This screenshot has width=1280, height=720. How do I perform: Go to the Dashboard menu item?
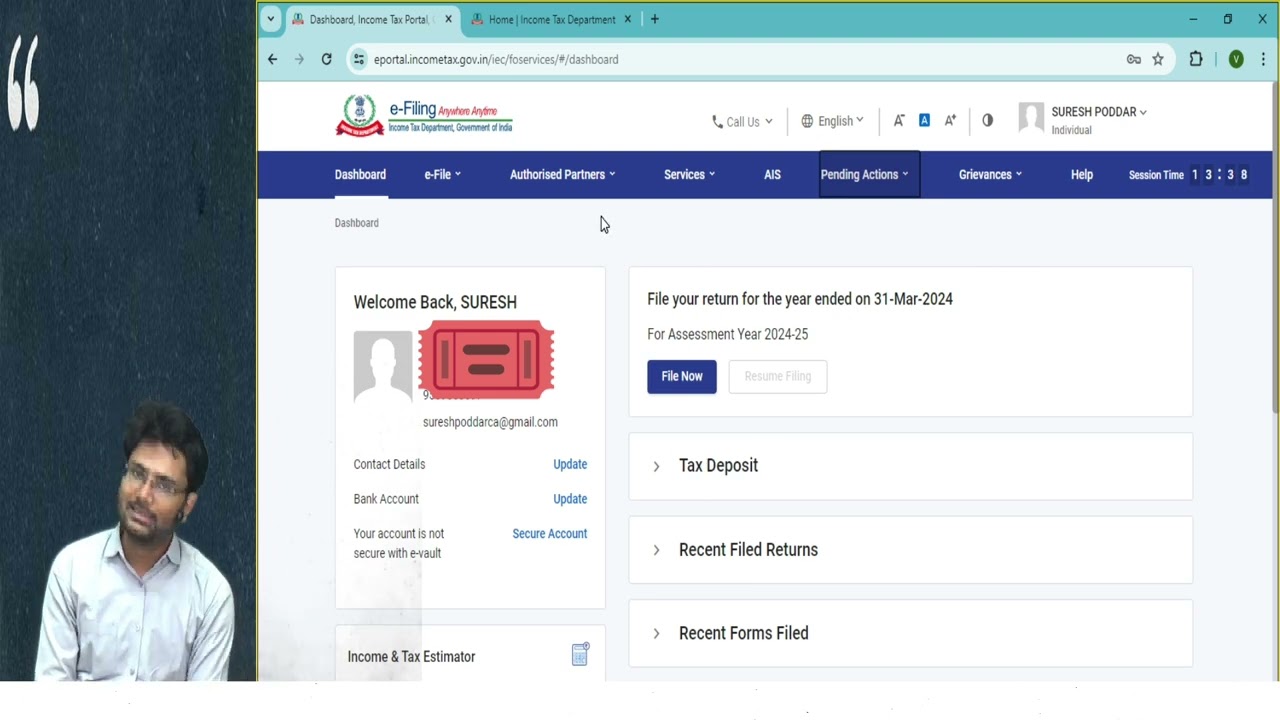pos(360,174)
